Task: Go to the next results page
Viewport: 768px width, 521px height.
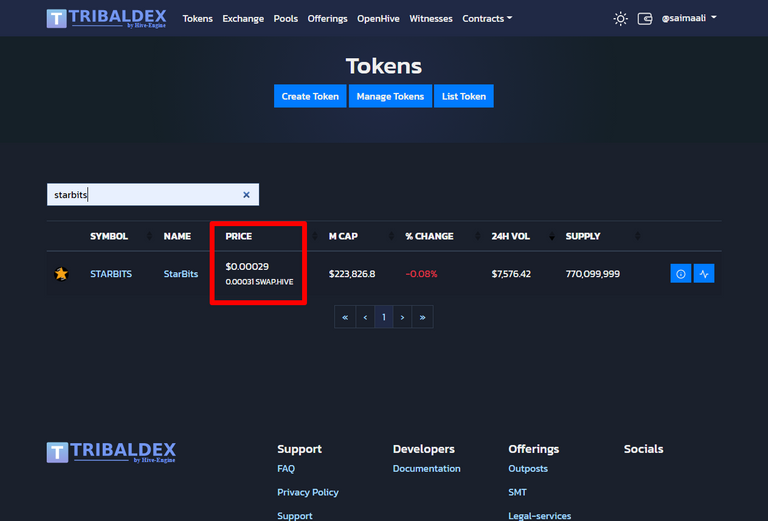Action: [x=402, y=317]
